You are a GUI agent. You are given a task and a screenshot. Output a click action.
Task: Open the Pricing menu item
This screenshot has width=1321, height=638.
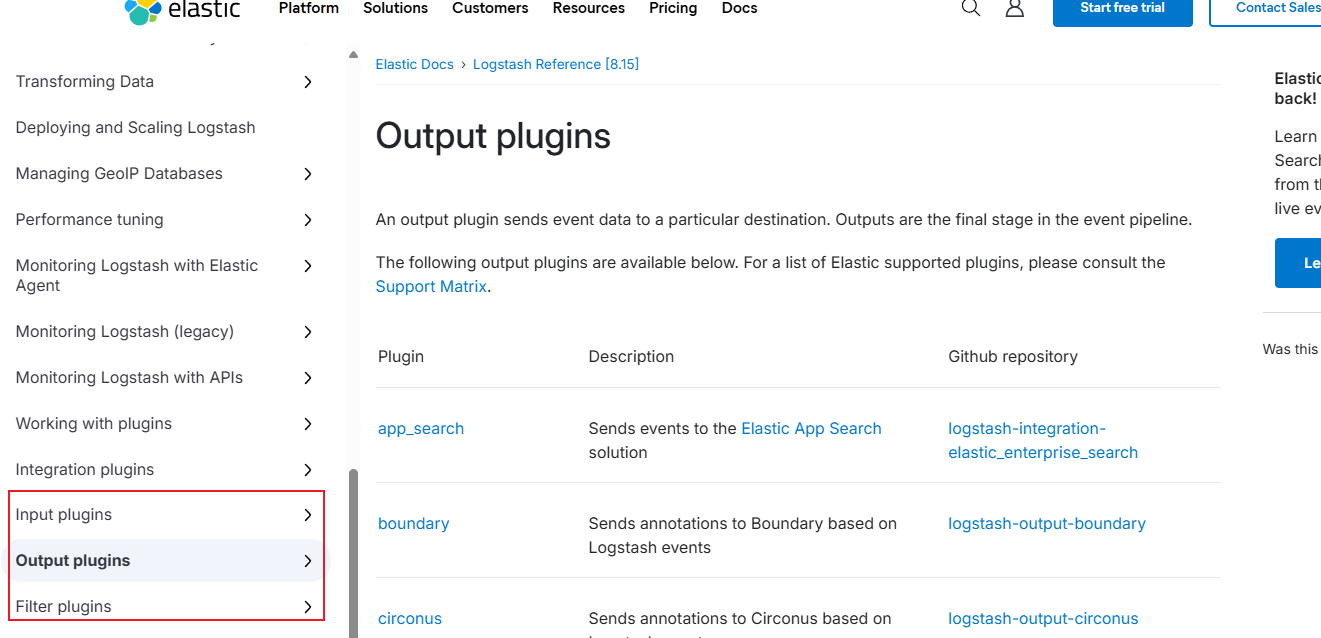(x=673, y=8)
